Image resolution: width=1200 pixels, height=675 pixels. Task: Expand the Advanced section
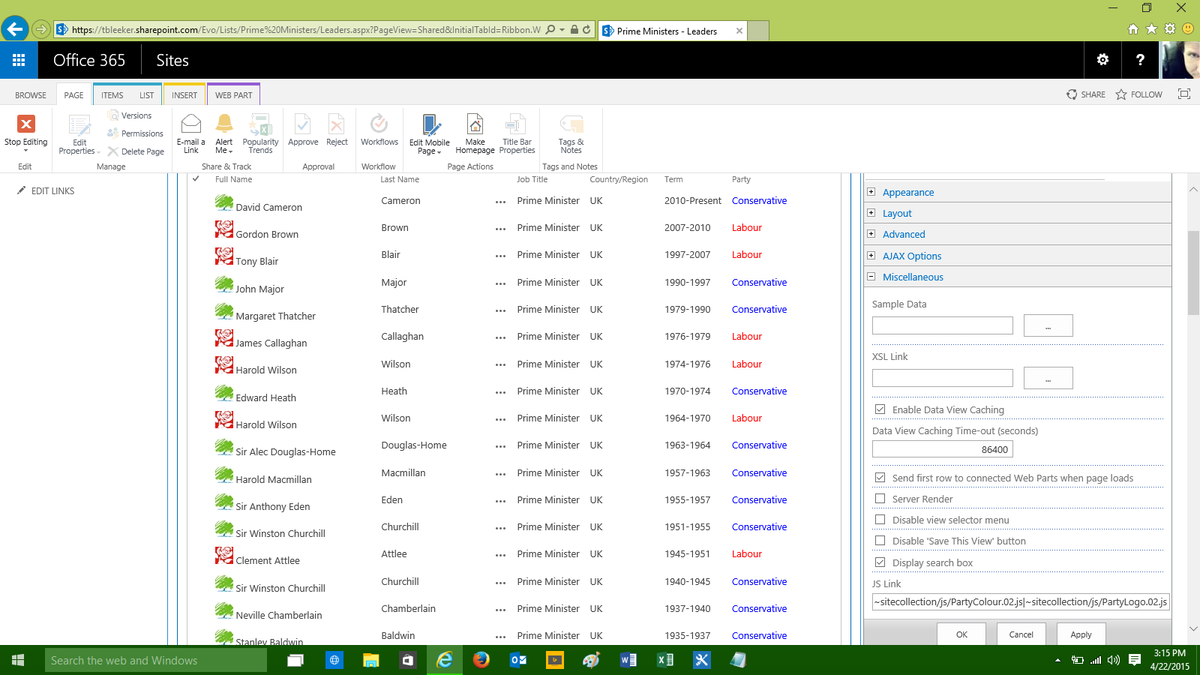(871, 234)
